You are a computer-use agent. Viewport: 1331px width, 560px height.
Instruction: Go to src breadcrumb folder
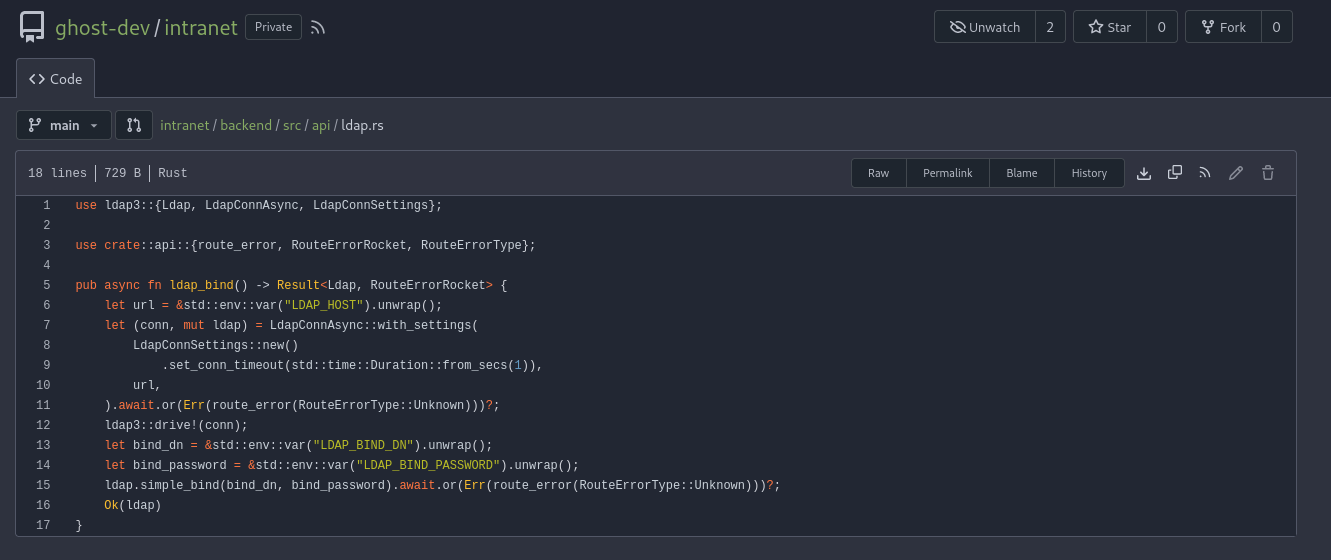(x=292, y=126)
